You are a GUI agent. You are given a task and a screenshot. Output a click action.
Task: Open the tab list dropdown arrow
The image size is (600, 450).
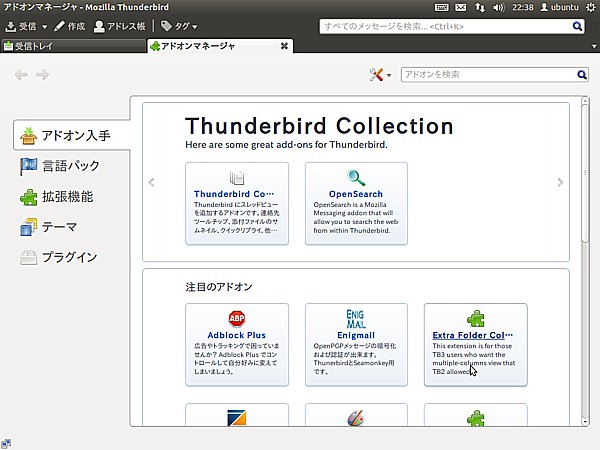point(594,47)
